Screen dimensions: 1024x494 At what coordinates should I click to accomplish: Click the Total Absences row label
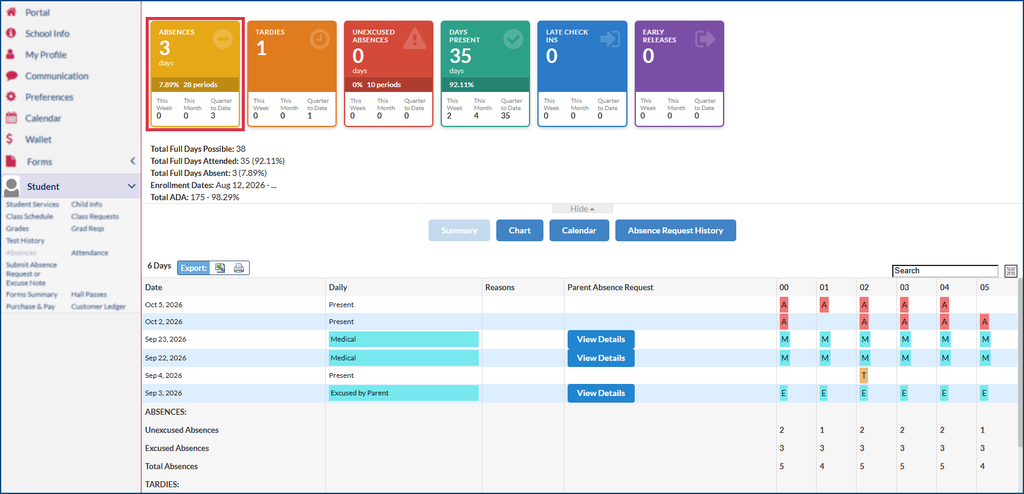click(171, 467)
